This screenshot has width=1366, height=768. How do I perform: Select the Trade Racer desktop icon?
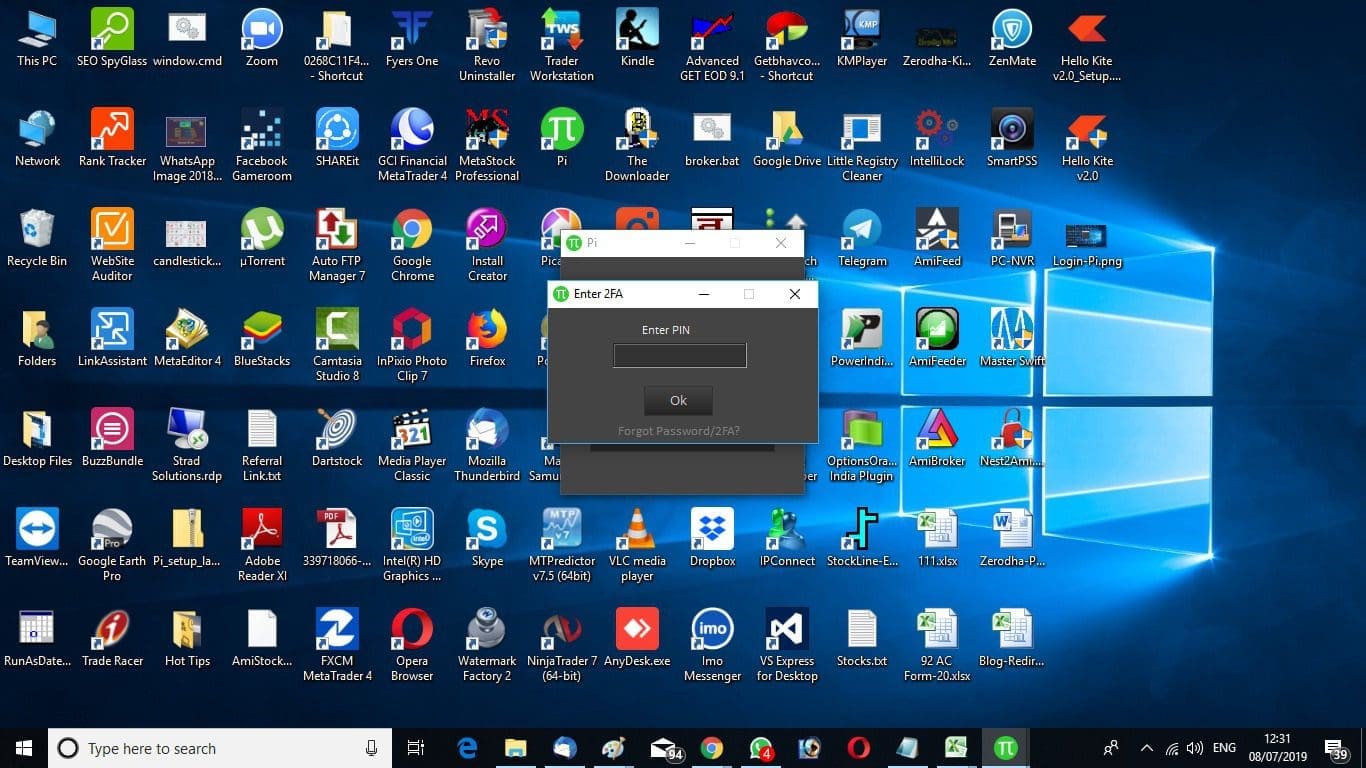pyautogui.click(x=112, y=638)
